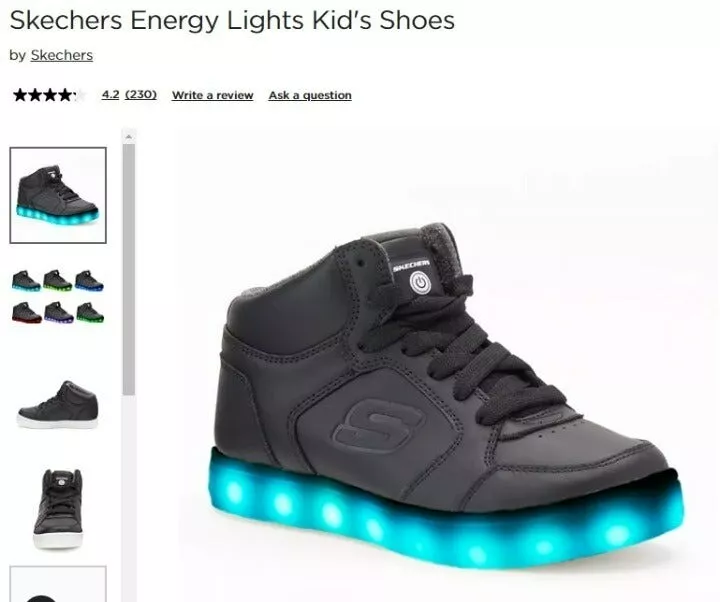Select the first teal-sole shoe thumbnail
This screenshot has height=602, width=720.
coord(58,195)
